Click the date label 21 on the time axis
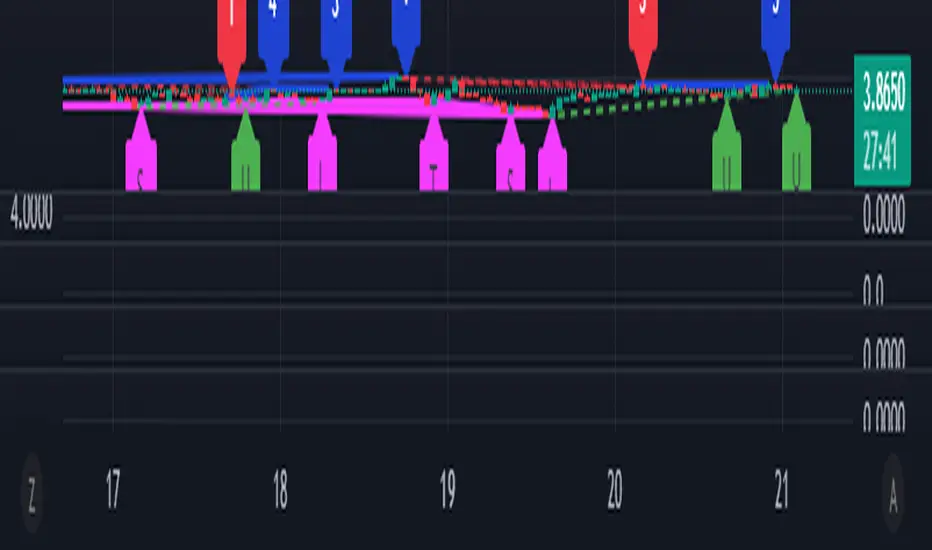The height and width of the screenshot is (550, 932). [x=782, y=489]
